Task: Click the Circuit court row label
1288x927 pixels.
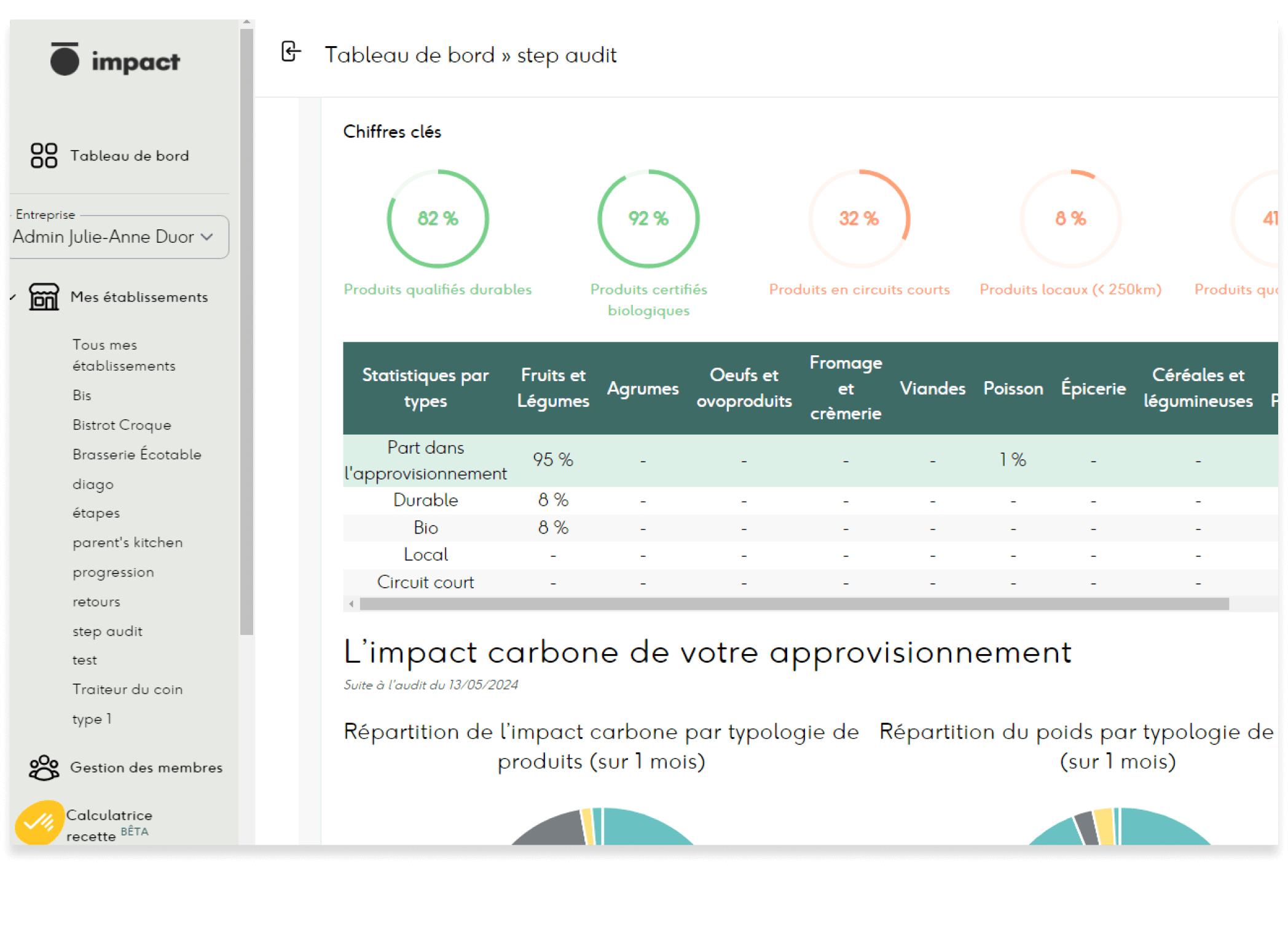Action: pyautogui.click(x=425, y=582)
